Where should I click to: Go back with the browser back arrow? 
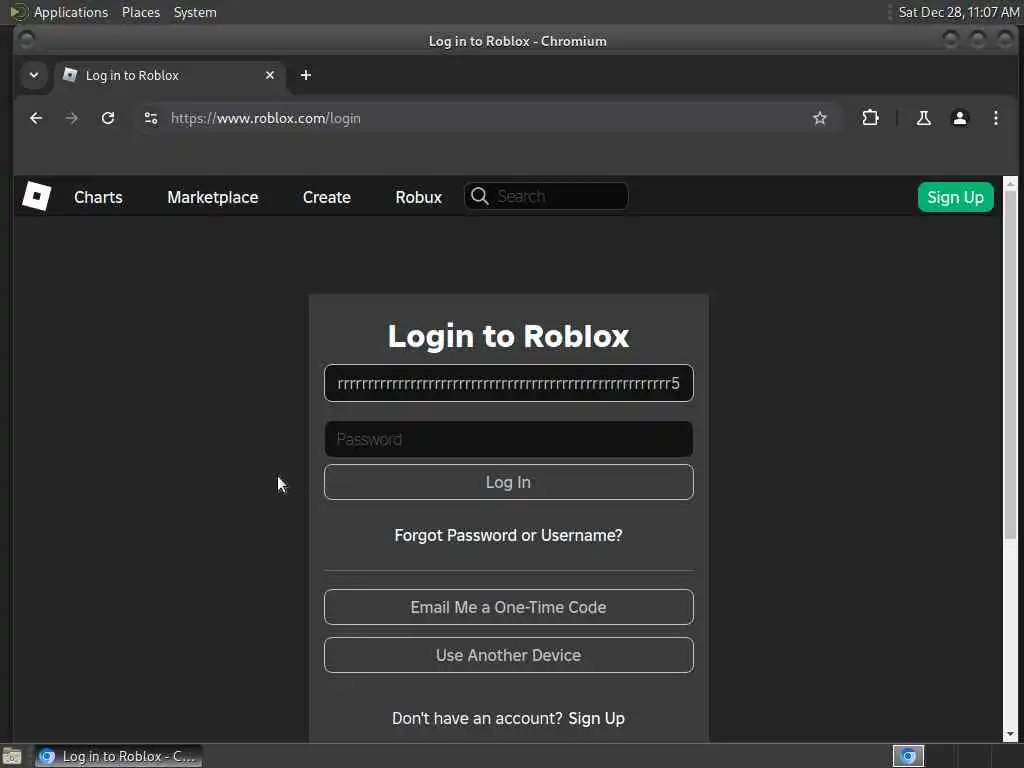(36, 118)
